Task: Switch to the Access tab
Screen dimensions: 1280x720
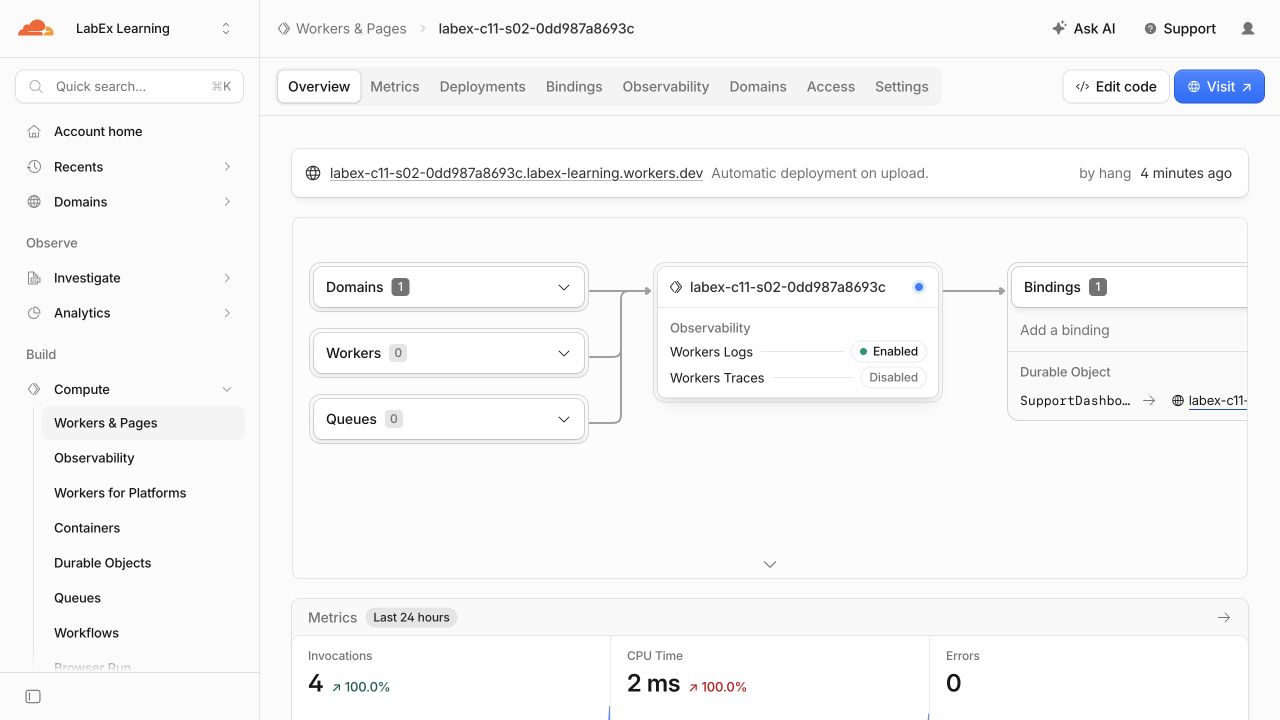Action: 831,86
